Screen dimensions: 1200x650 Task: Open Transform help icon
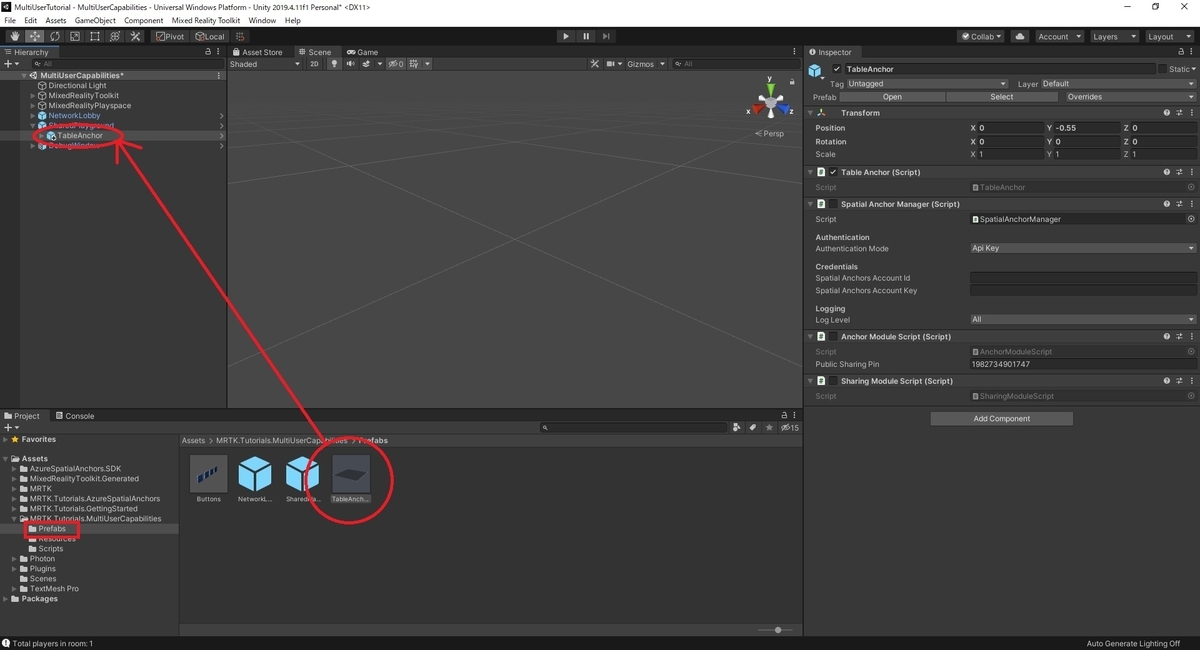click(1167, 113)
